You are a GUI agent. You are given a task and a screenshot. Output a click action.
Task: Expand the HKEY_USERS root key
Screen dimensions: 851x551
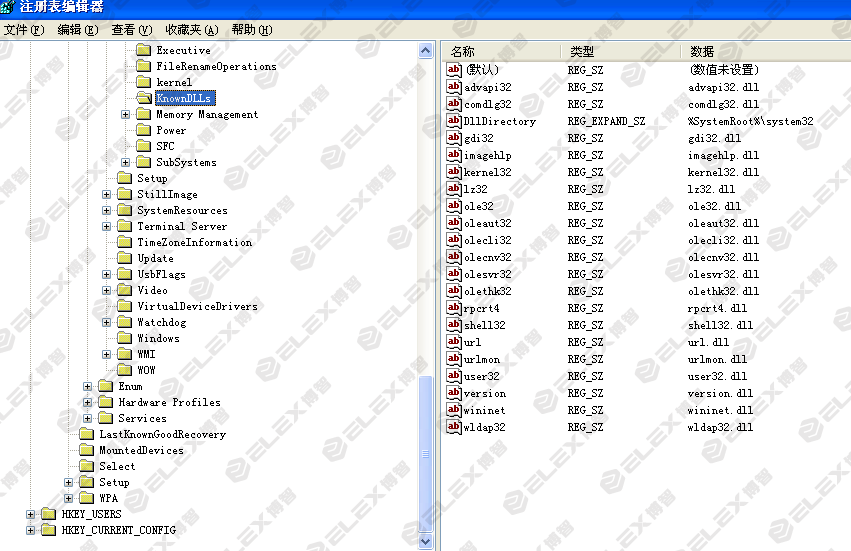[x=31, y=514]
